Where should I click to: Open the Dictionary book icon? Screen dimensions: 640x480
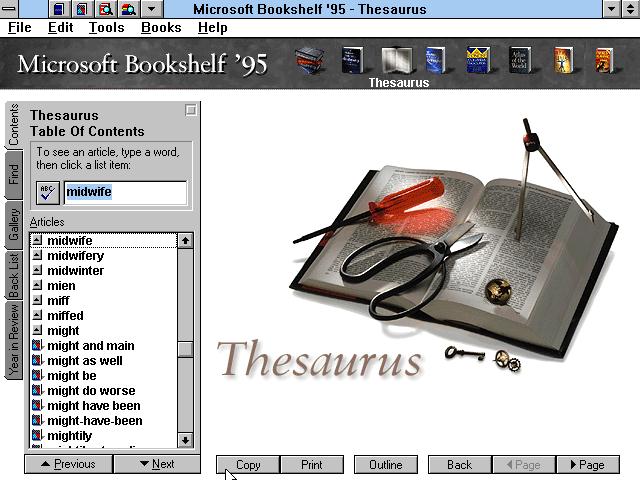(352, 60)
